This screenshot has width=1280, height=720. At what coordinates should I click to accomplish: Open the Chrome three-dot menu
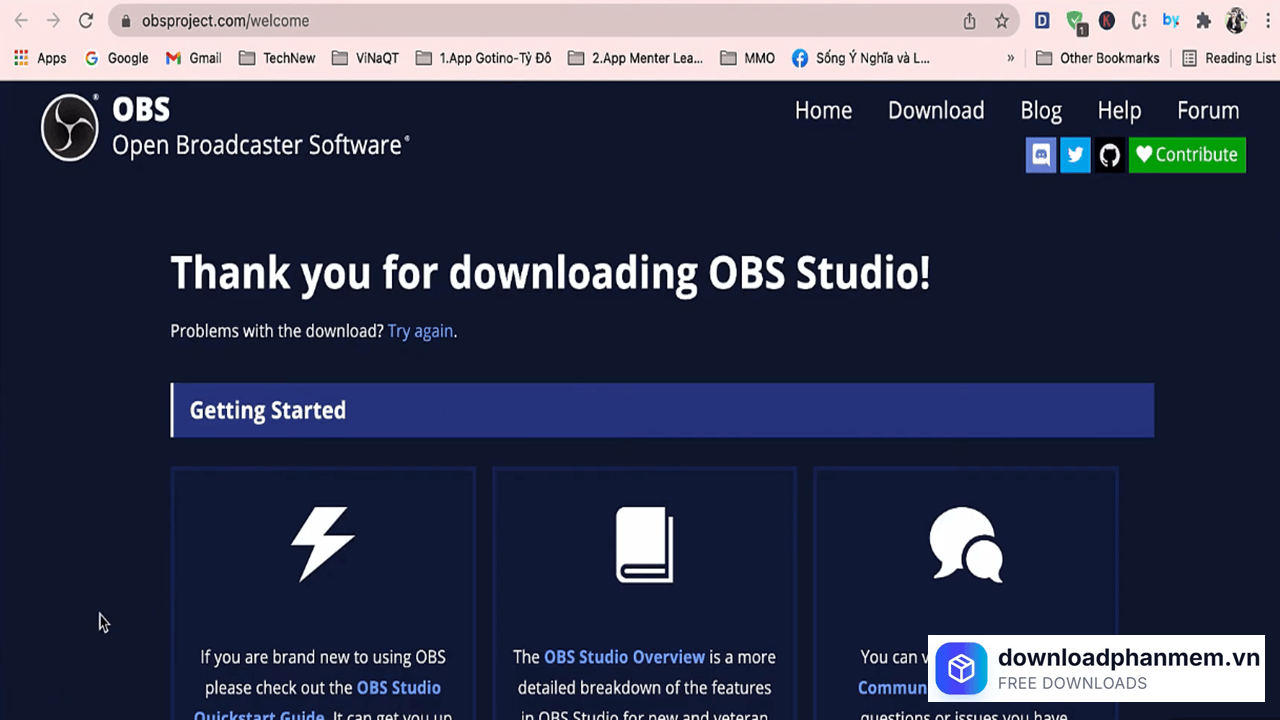pyautogui.click(x=1266, y=20)
